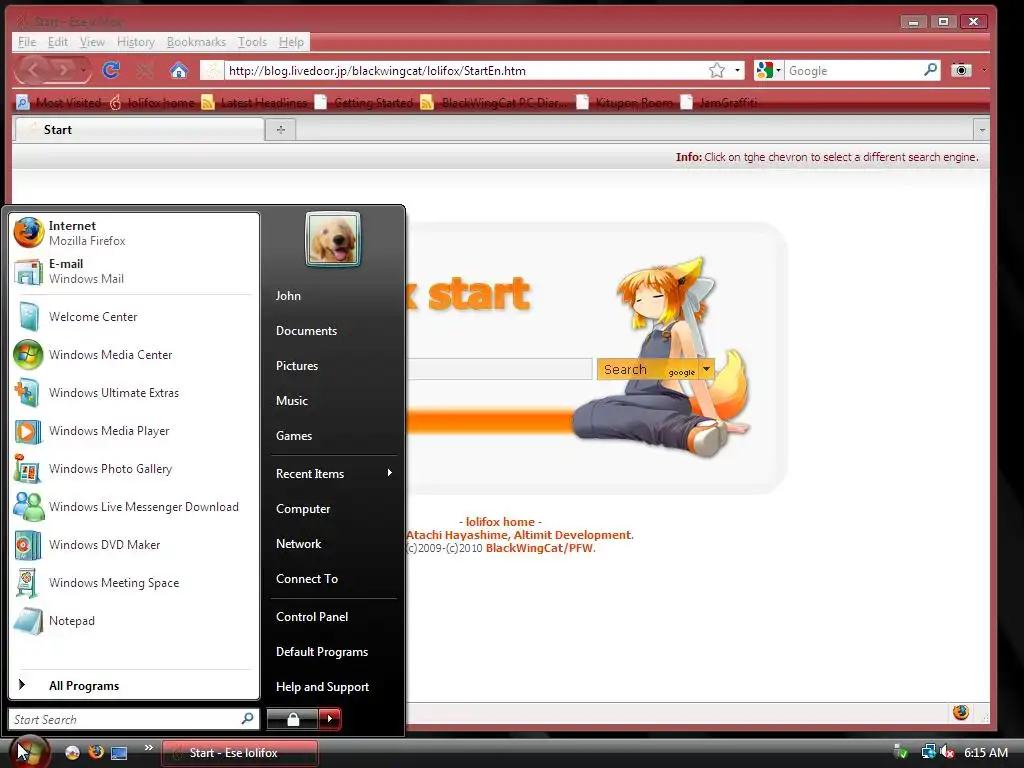Click the Google search input field
This screenshot has width=1024, height=768.
[x=853, y=71]
